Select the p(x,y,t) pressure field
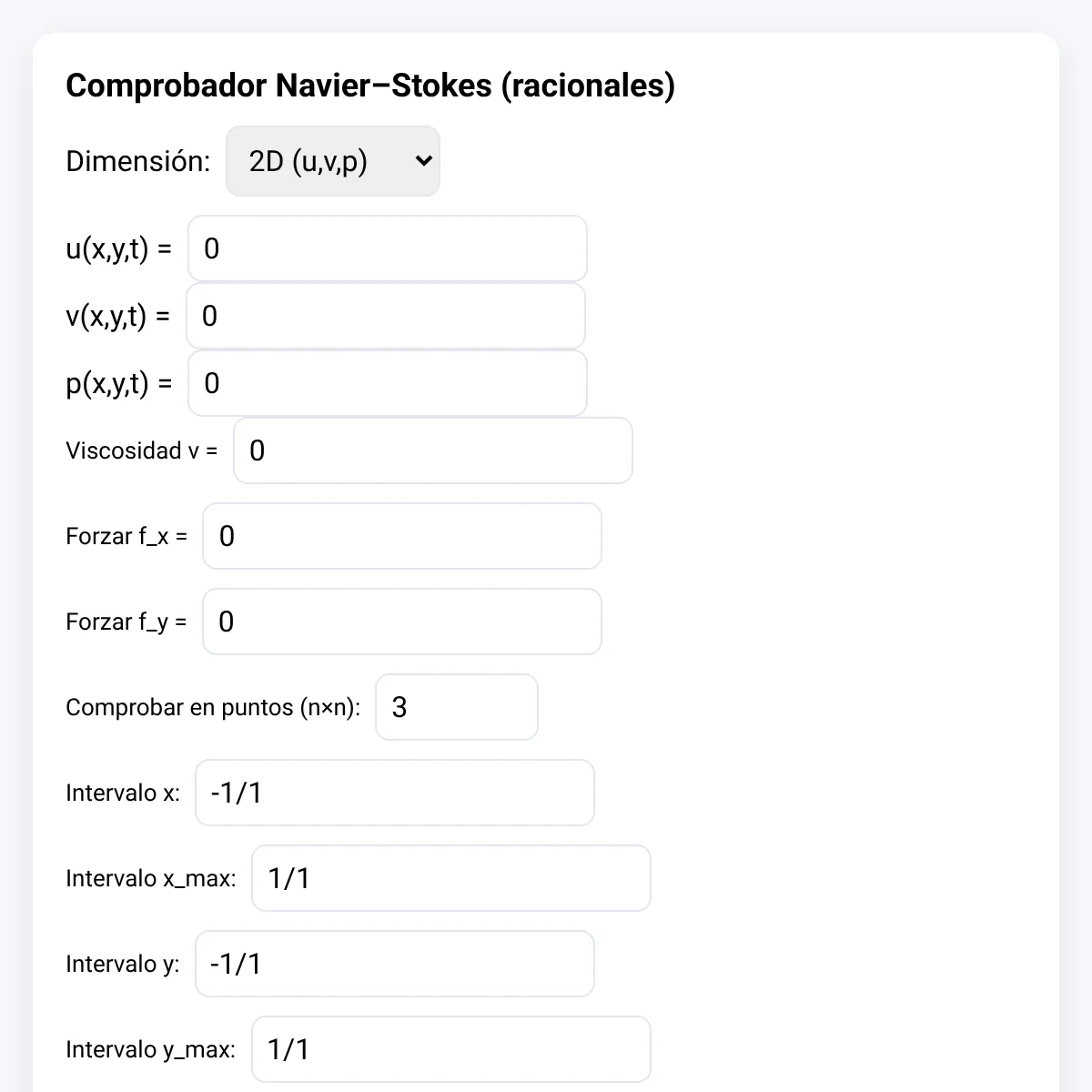This screenshot has height=1092, width=1092. click(x=388, y=383)
